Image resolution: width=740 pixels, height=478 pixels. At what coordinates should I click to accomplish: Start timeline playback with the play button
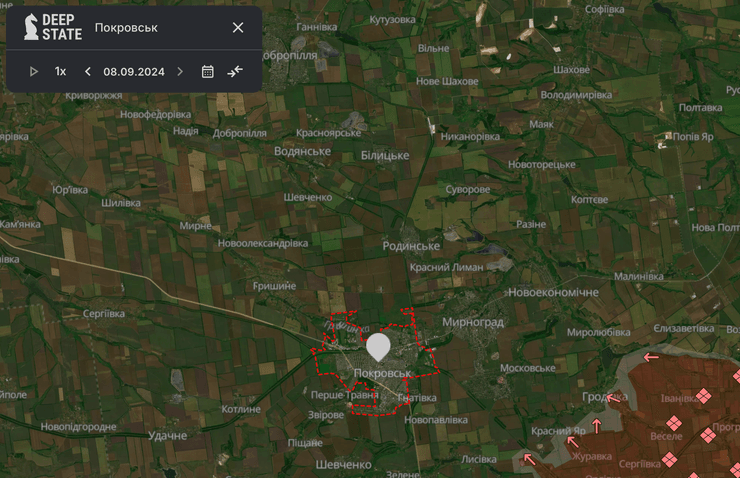[34, 71]
